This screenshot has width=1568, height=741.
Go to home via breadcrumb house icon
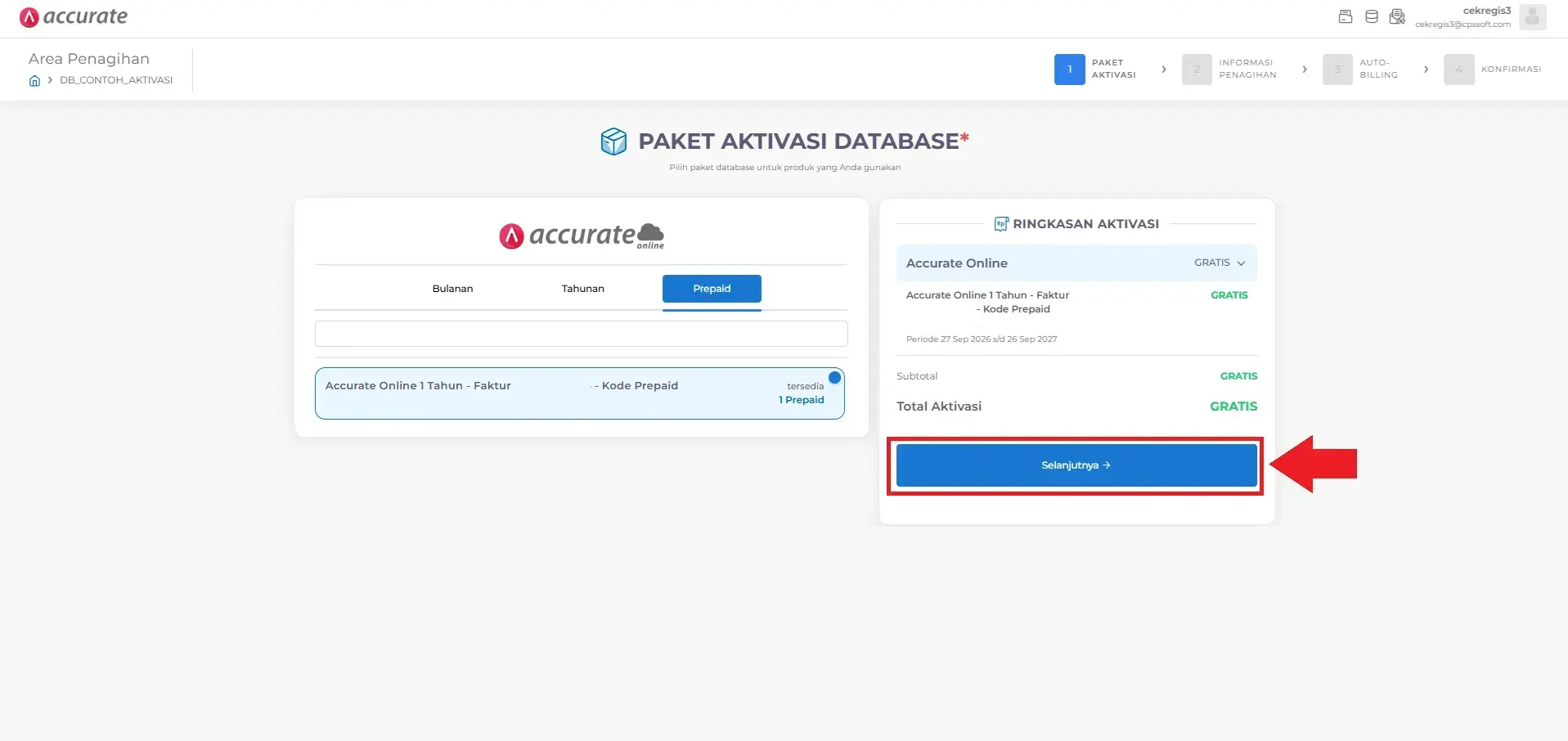[x=34, y=80]
